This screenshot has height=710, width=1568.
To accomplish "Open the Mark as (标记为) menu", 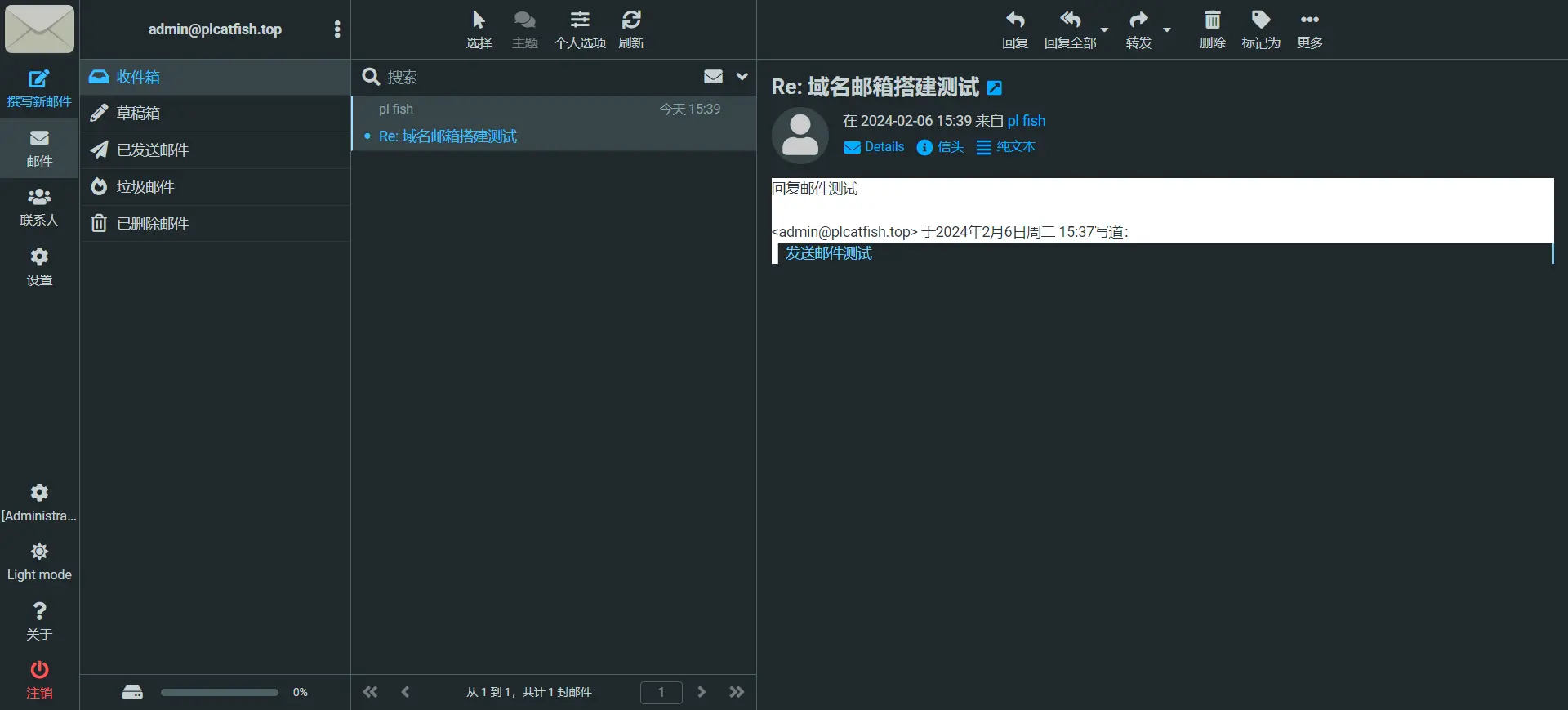I will 1261,30.
